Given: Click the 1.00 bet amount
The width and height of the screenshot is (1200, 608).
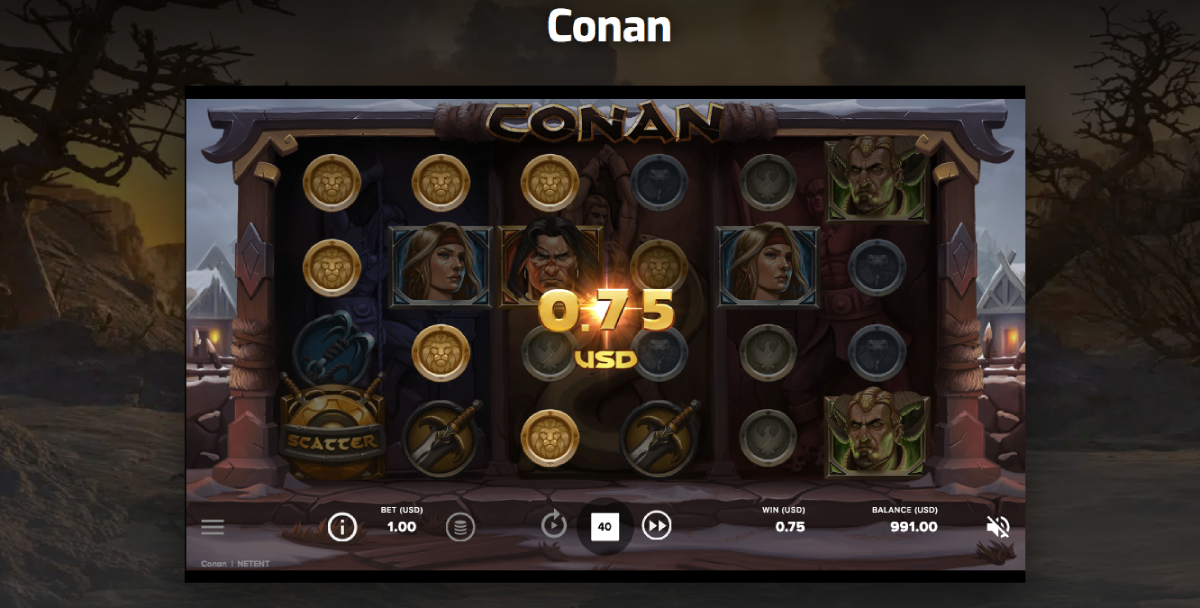Looking at the screenshot, I should click(401, 527).
